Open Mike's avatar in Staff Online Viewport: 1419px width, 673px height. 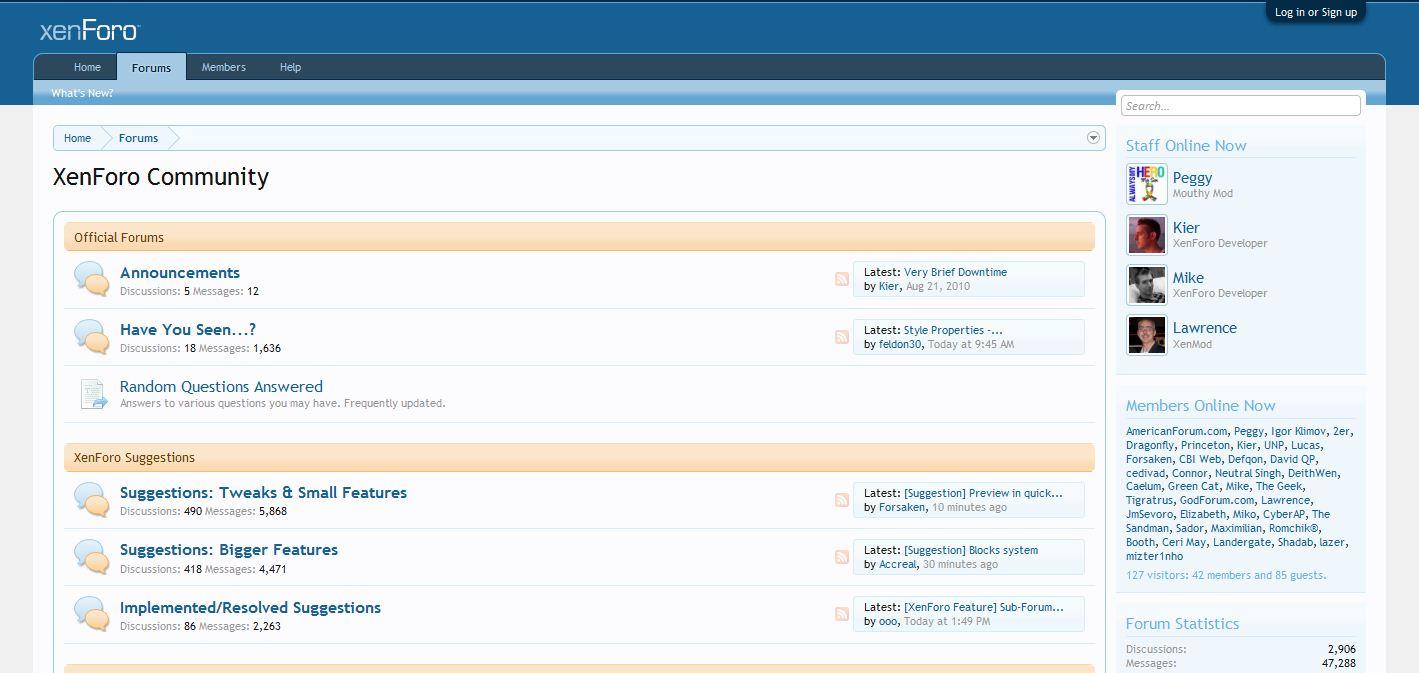pos(1147,285)
